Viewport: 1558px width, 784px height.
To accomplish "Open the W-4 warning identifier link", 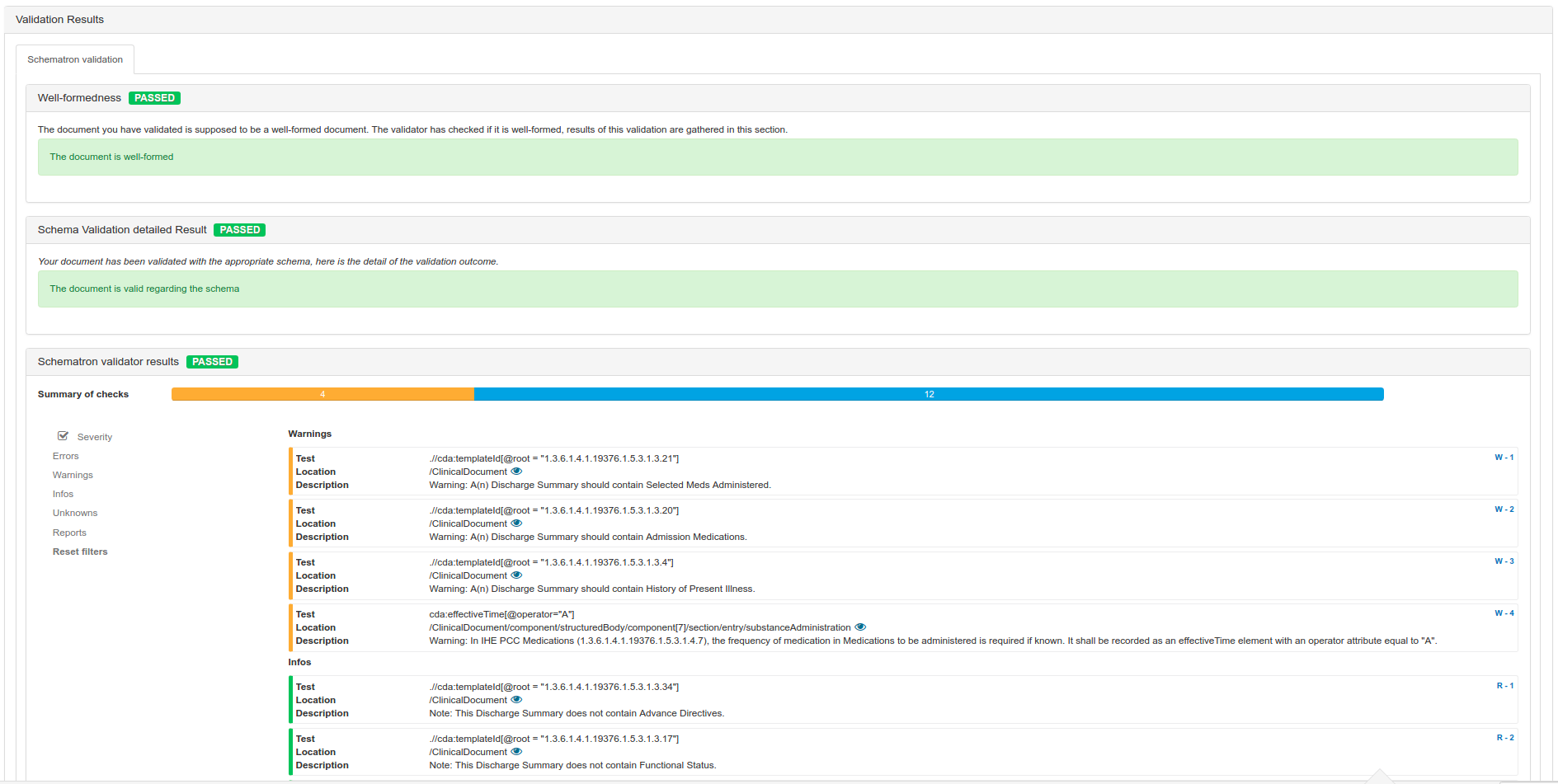I will (x=1504, y=613).
